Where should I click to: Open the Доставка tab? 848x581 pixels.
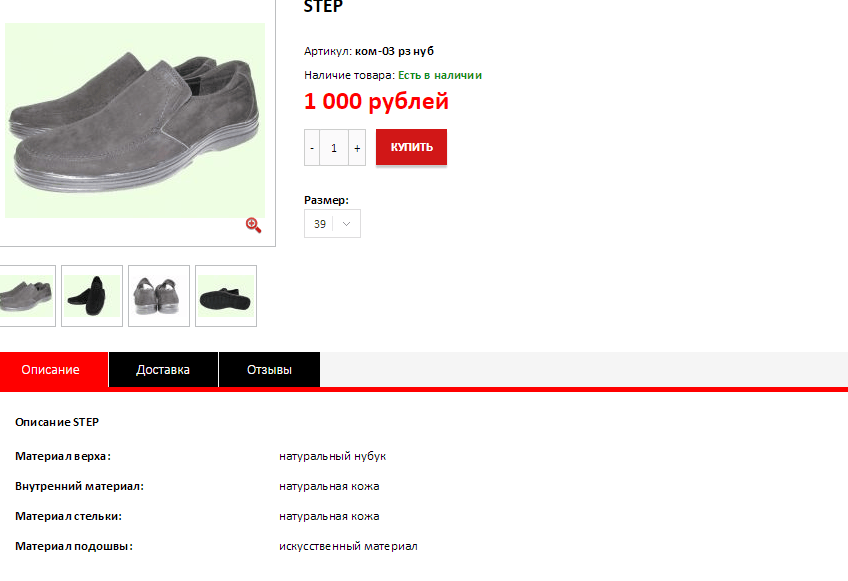pos(163,369)
